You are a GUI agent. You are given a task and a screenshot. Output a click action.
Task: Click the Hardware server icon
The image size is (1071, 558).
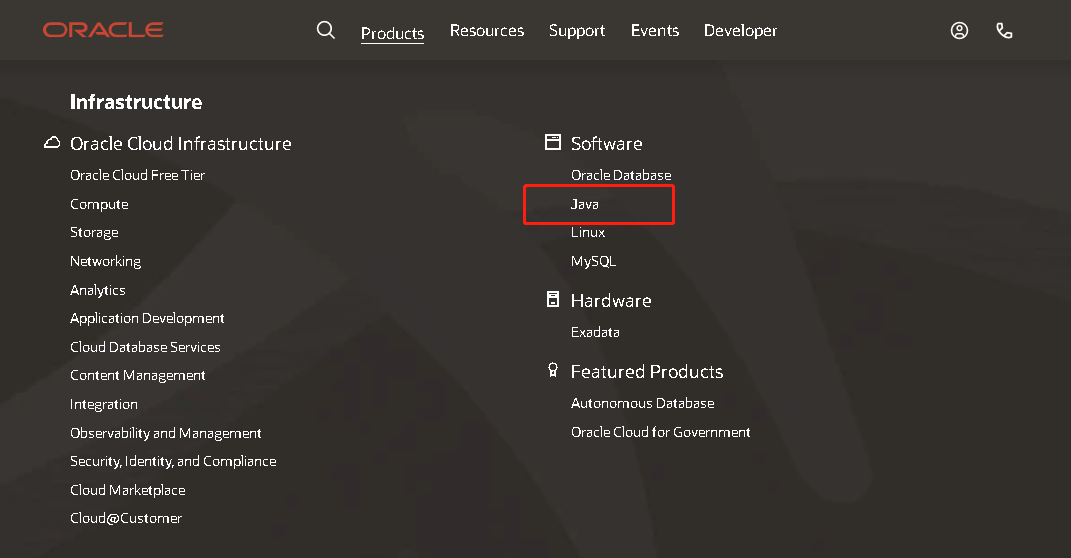click(x=553, y=300)
